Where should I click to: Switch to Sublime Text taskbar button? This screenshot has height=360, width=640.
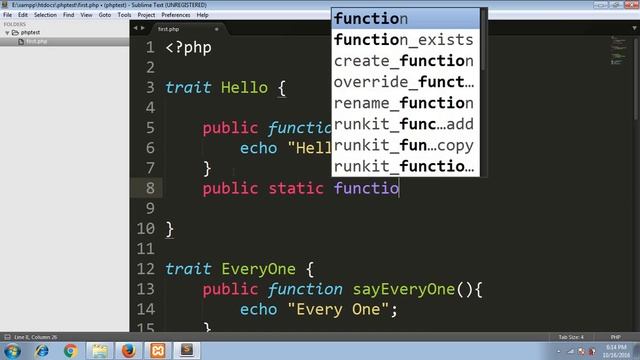tap(187, 351)
